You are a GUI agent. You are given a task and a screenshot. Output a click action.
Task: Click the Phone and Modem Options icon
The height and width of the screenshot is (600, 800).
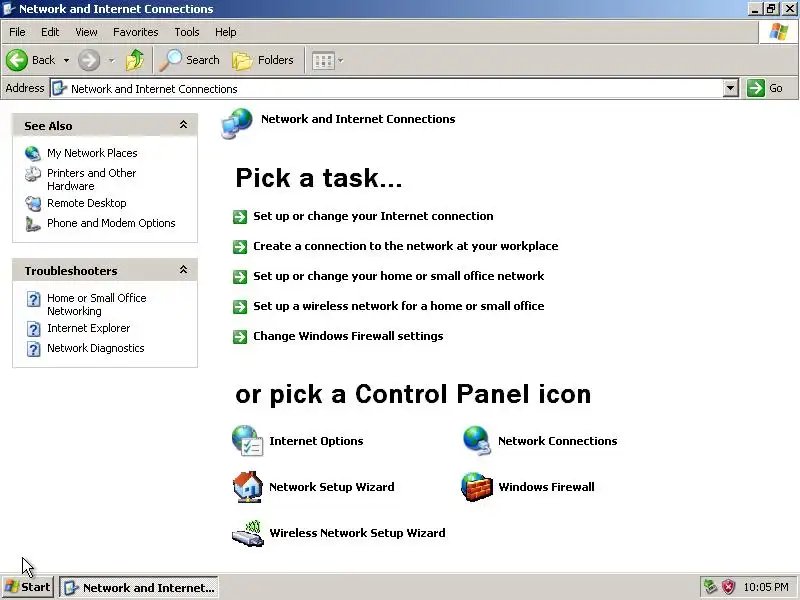click(x=33, y=223)
